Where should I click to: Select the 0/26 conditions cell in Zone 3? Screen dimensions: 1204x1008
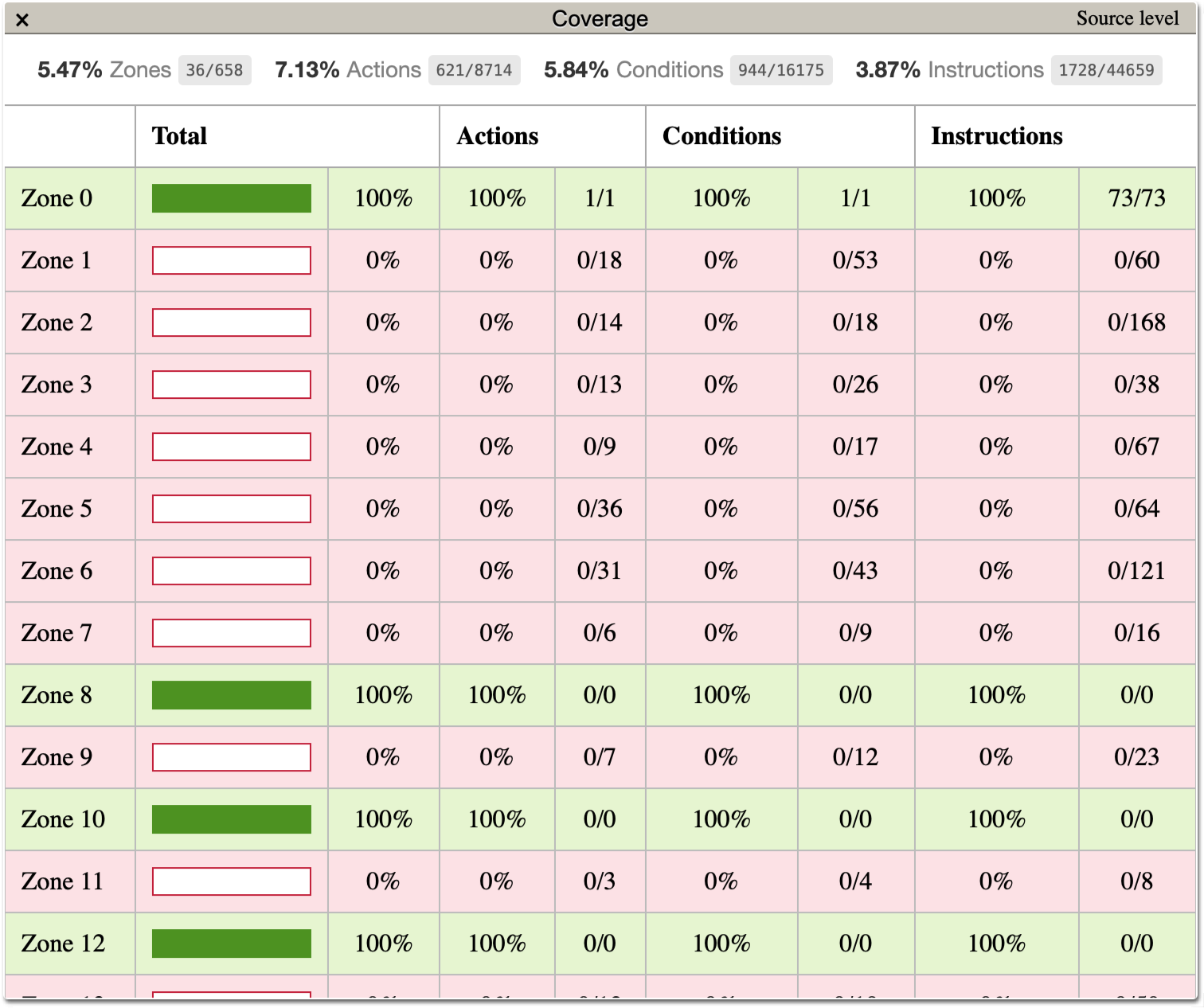click(855, 385)
